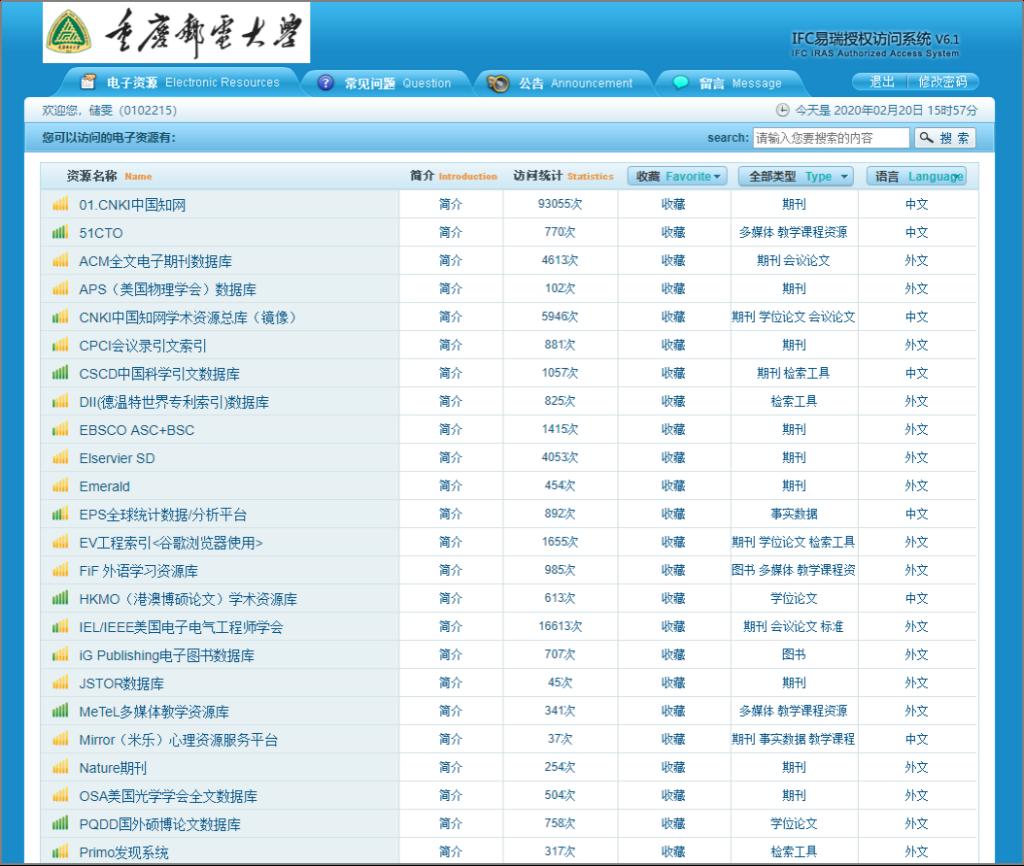Click the signal-bar icon beside ACM全文电子期刊数据库
Viewport: 1024px width, 866px height.
[60, 261]
